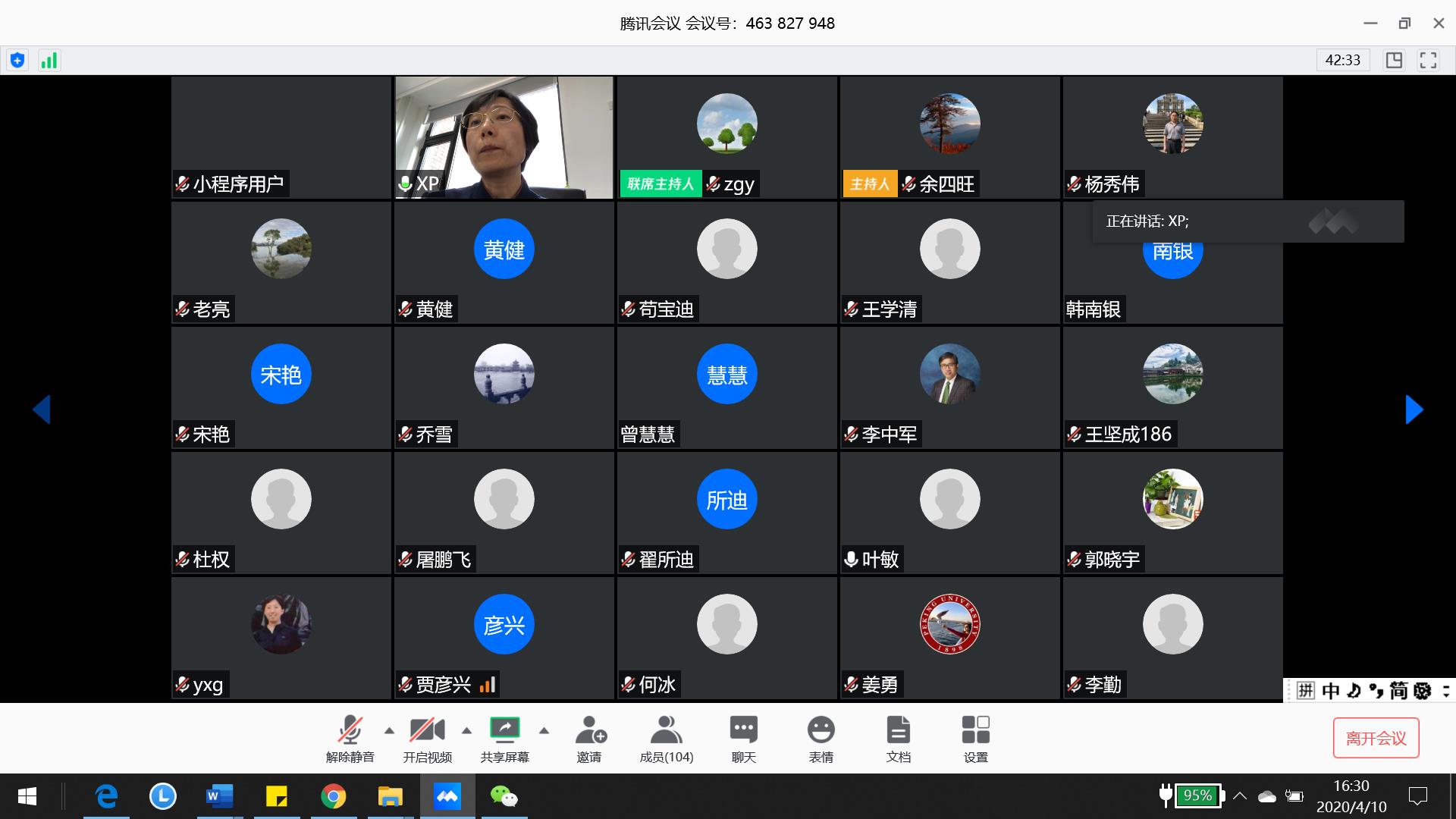Click the 正在讲话: XP speaking banner
The height and width of the screenshot is (819, 1456).
pos(1247,221)
